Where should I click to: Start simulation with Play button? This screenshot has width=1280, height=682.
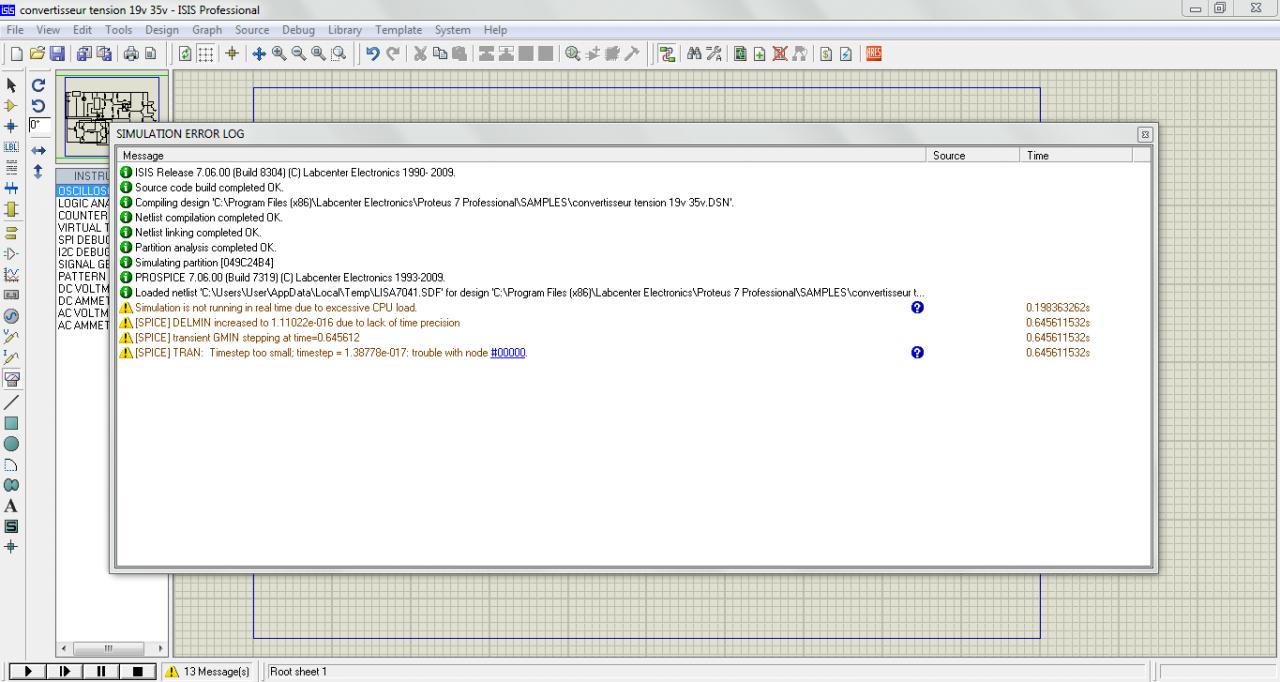(26, 672)
